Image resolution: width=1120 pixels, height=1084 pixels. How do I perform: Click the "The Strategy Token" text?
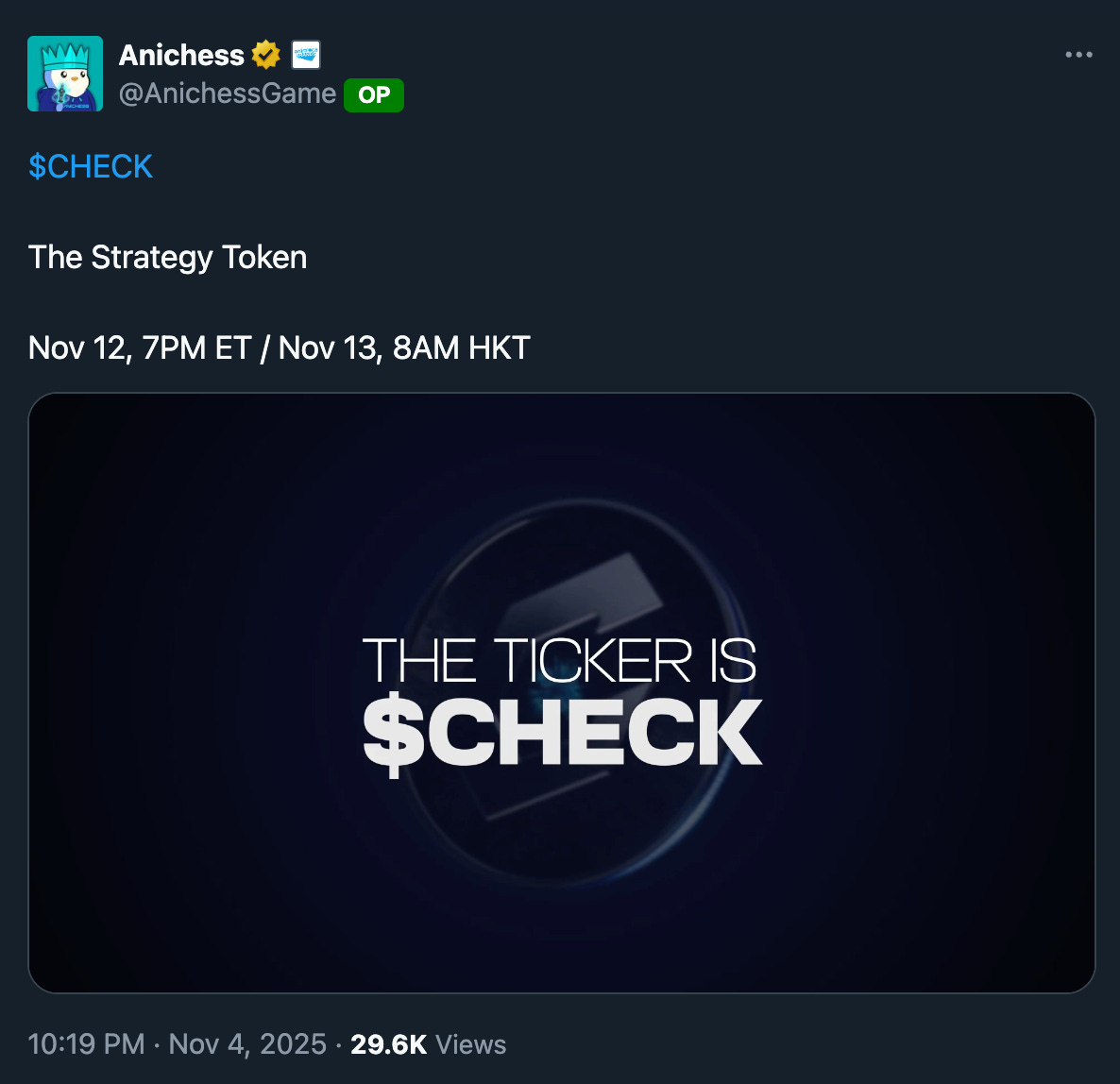pyautogui.click(x=167, y=257)
